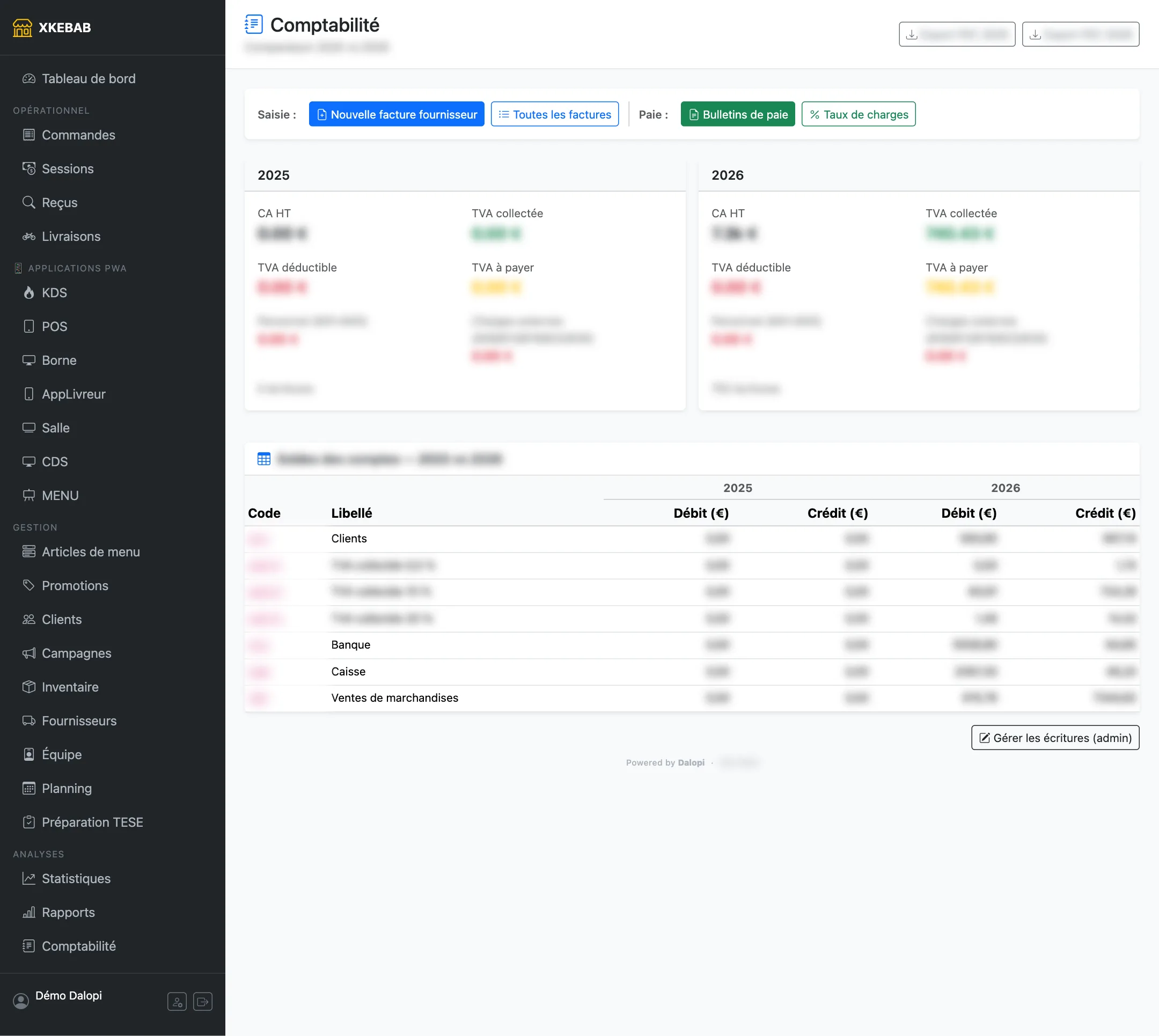This screenshot has height=1036, width=1159.
Task: Select Reçus in the sidebar
Action: pyautogui.click(x=50, y=203)
